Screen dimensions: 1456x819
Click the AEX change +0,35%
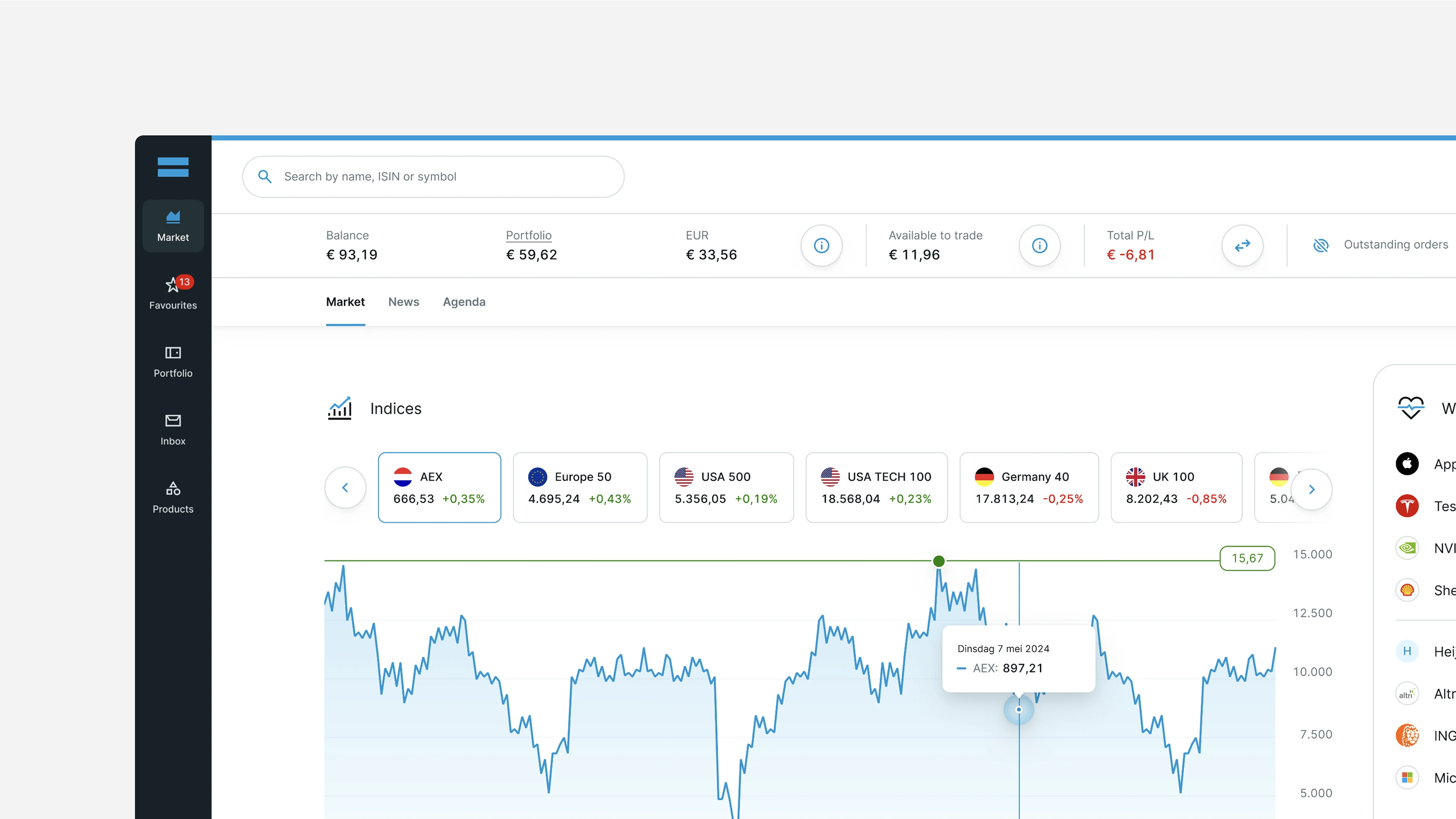point(463,499)
